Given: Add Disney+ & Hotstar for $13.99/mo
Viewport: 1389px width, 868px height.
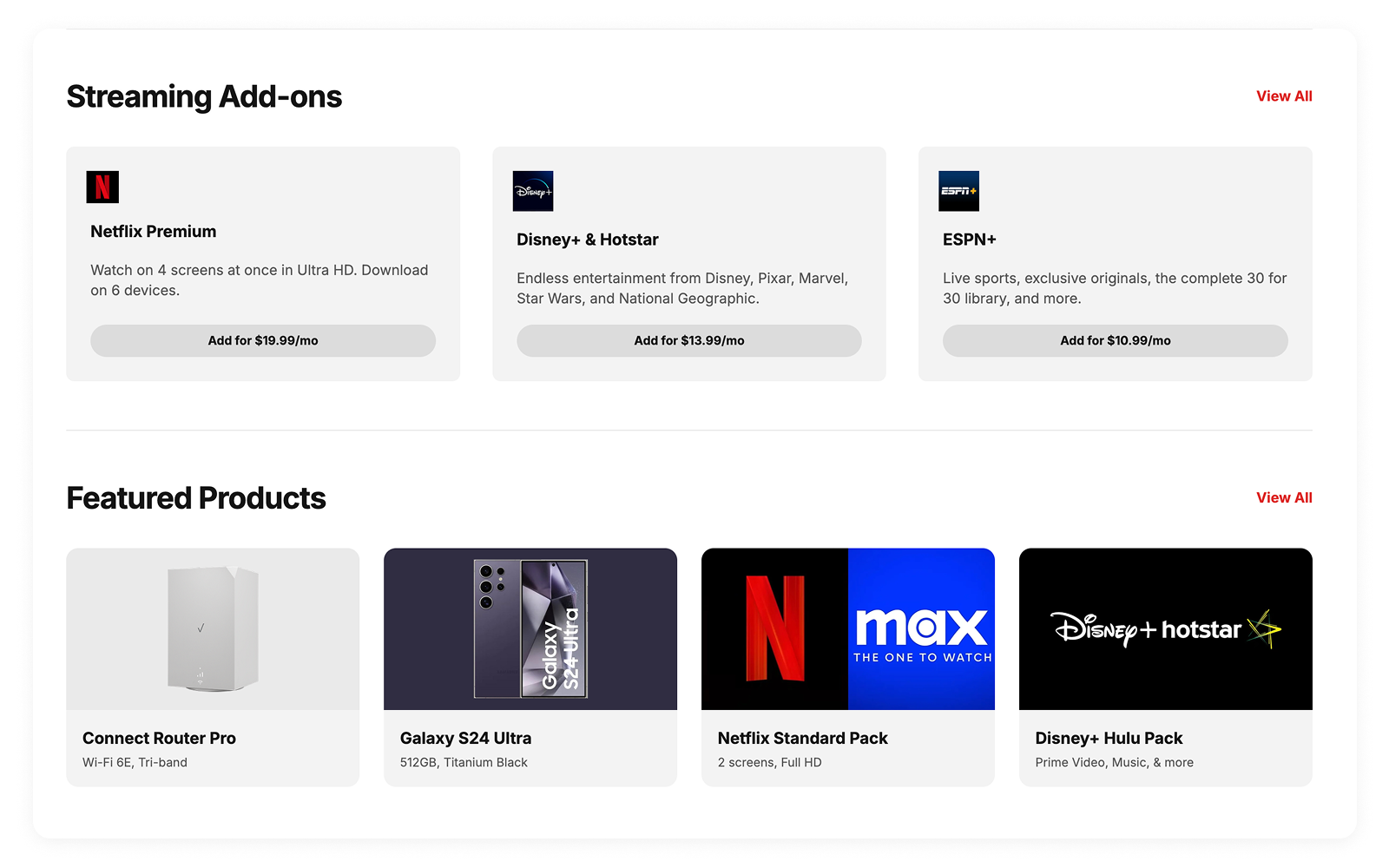Looking at the screenshot, I should click(x=689, y=340).
